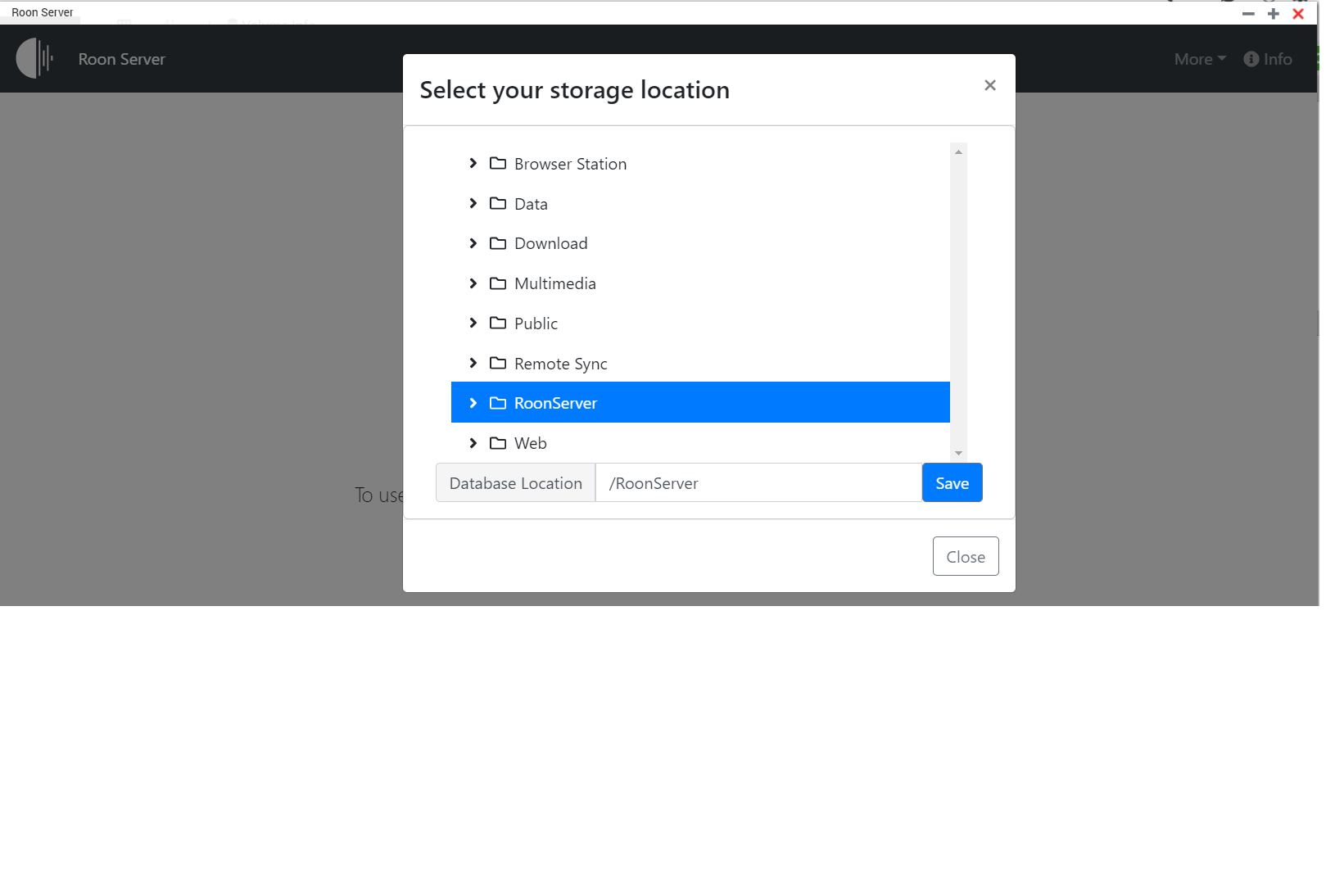Viewport: 1344px width, 896px height.
Task: Click the folder list scroll down arrow
Action: point(958,453)
